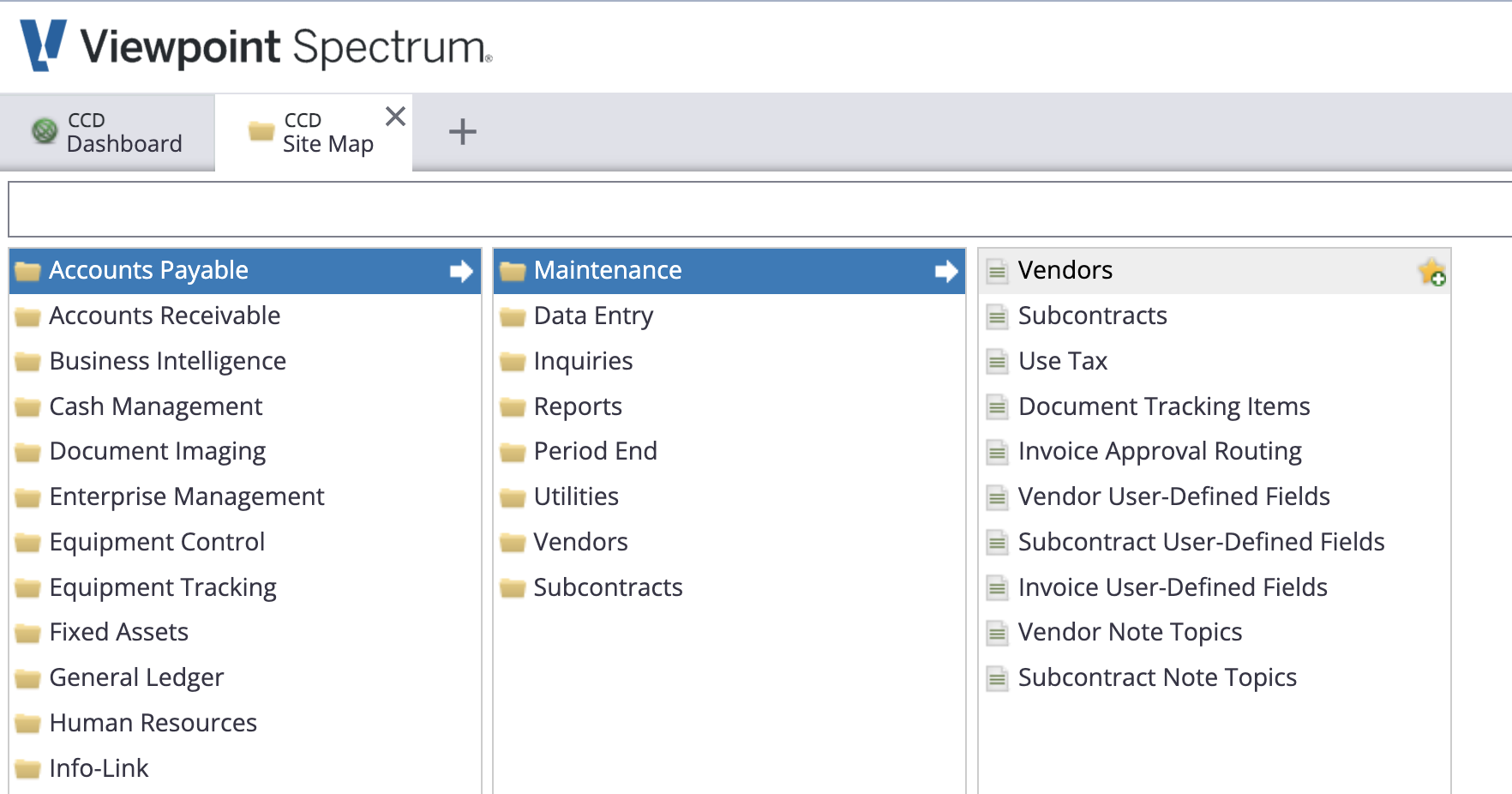Open Vendor Note Topics screen
1512x794 pixels.
[1215, 632]
